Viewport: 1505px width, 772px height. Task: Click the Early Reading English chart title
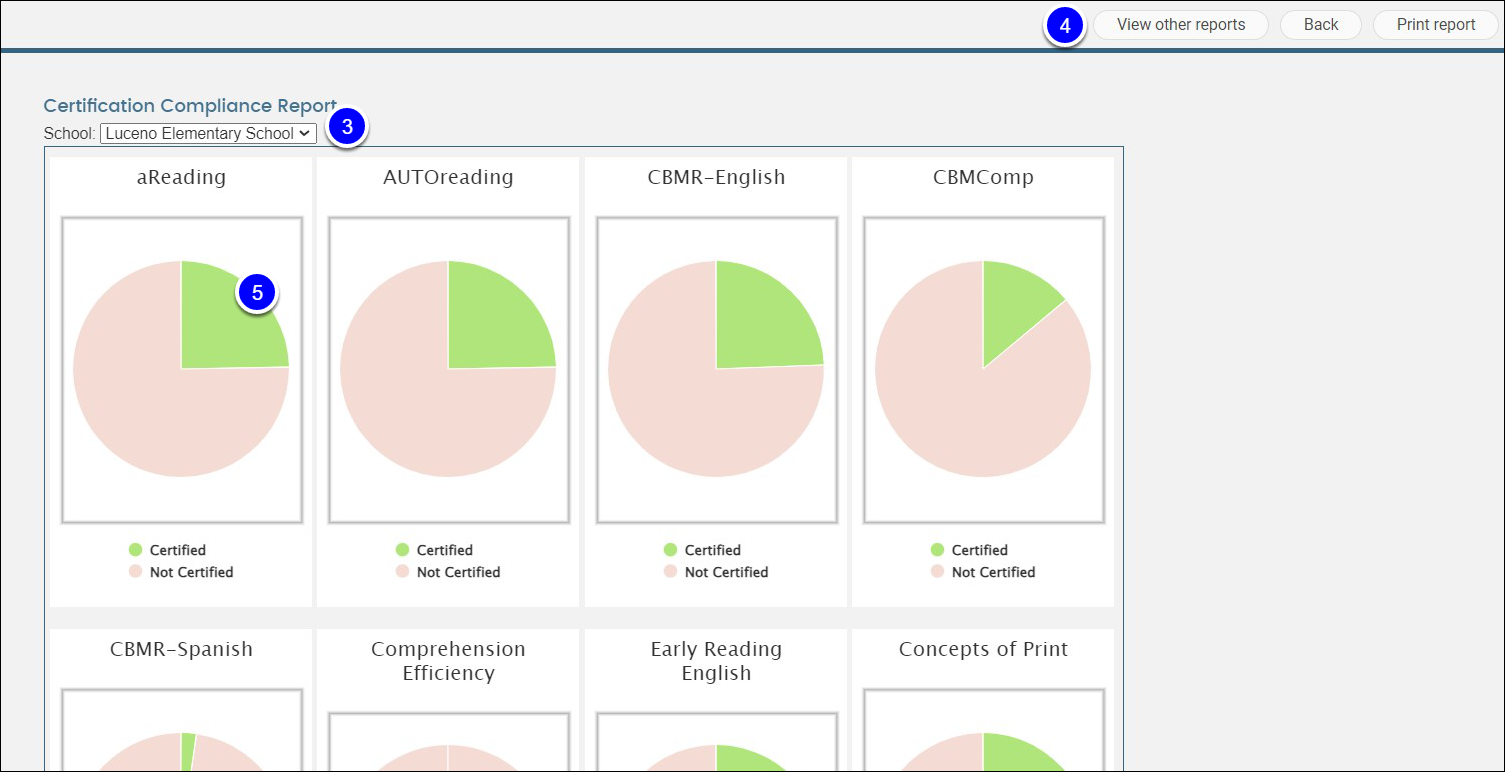click(716, 661)
